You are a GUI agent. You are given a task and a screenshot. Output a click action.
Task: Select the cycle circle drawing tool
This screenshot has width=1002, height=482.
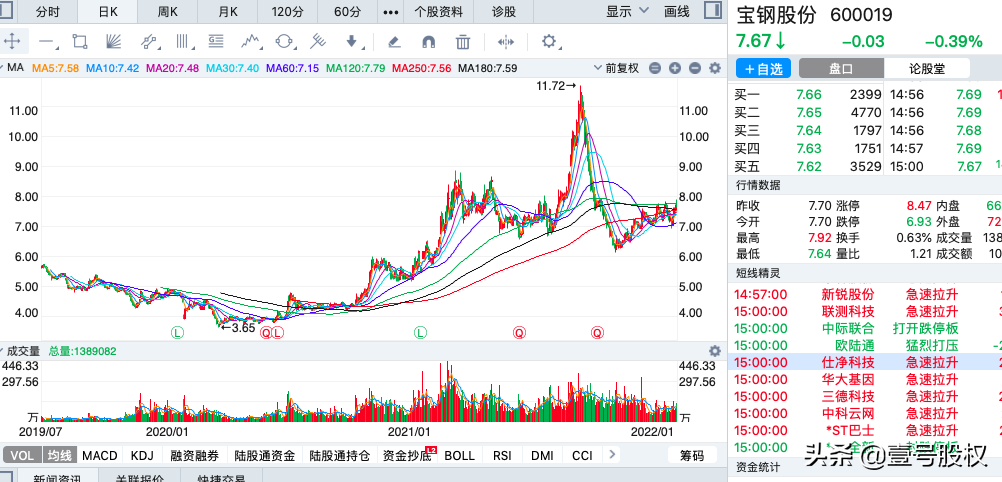click(x=284, y=42)
